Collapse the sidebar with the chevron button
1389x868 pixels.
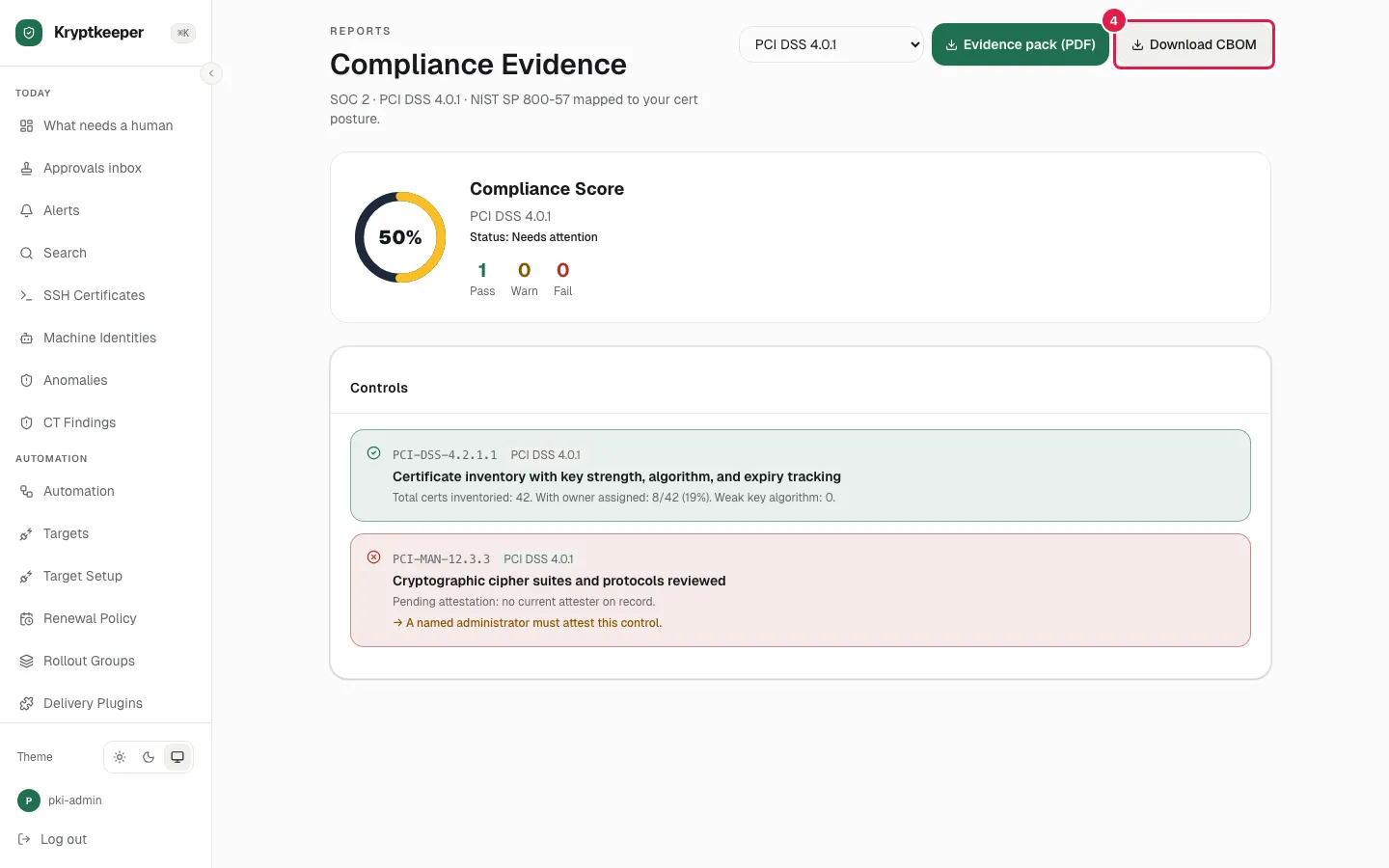pos(211,73)
